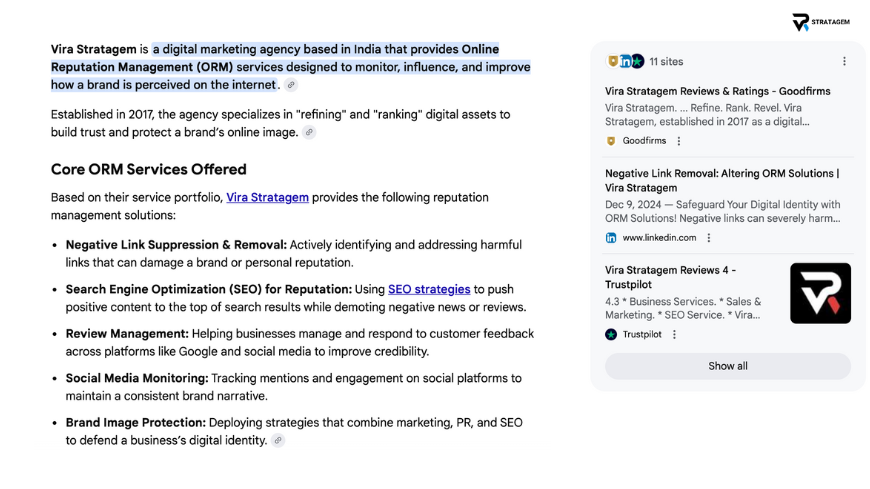Click source link icon after 'digital identity'
This screenshot has height=489, width=870.
tap(278, 440)
